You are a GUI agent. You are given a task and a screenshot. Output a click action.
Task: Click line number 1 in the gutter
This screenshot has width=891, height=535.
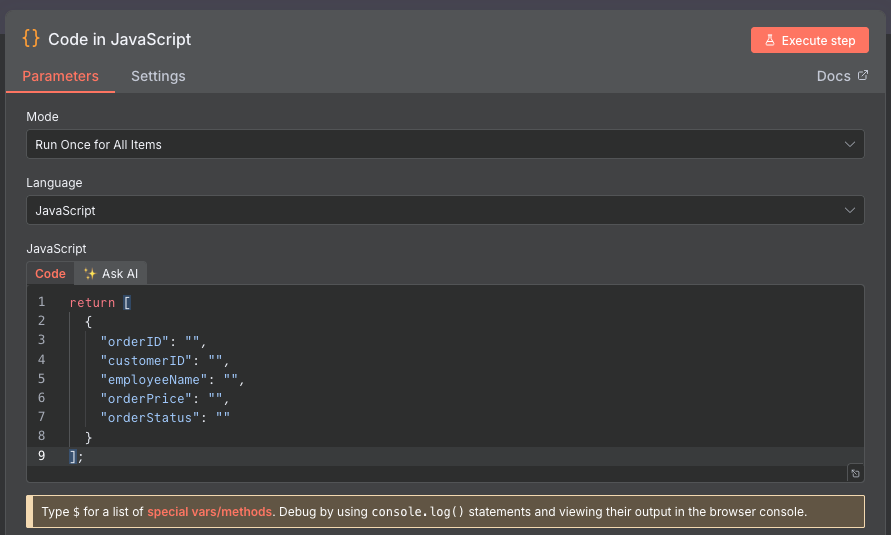(x=41, y=302)
